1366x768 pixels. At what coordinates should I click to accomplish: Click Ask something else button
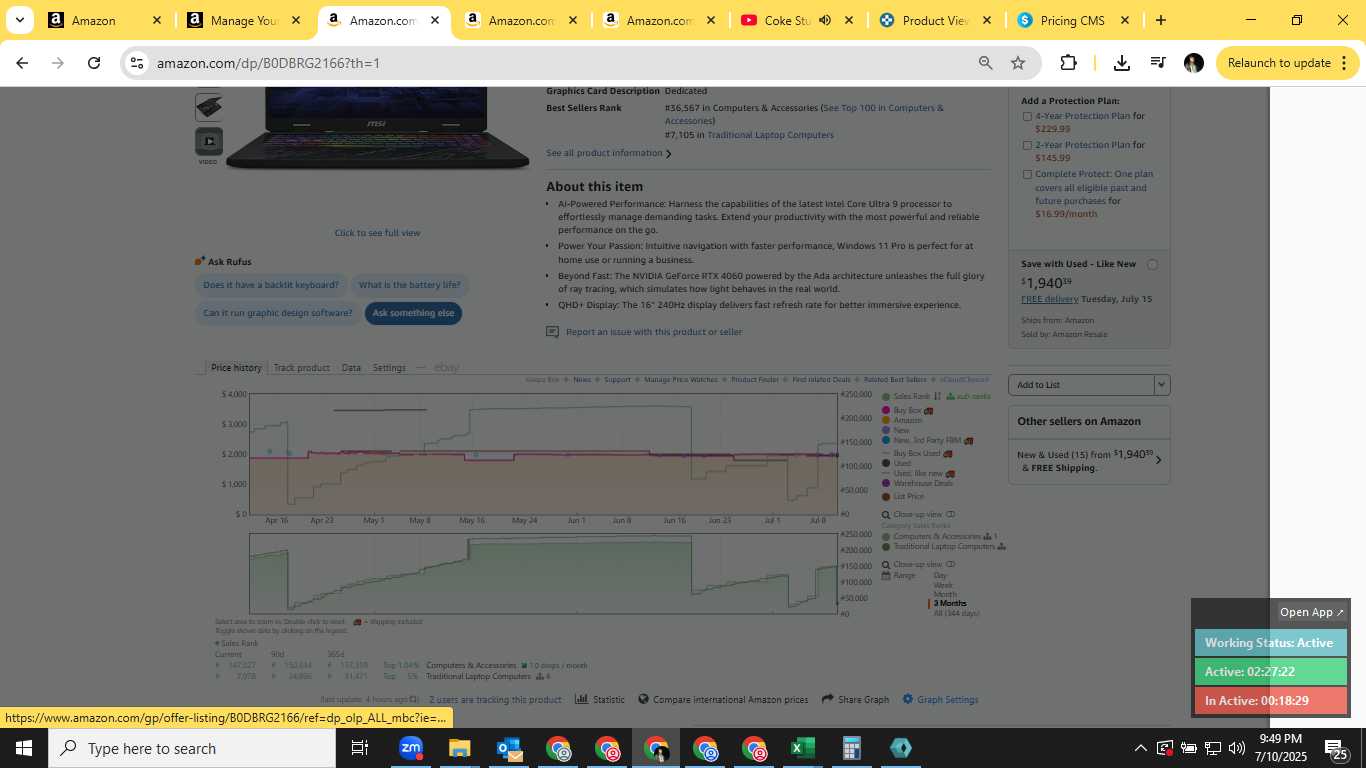[x=413, y=313]
